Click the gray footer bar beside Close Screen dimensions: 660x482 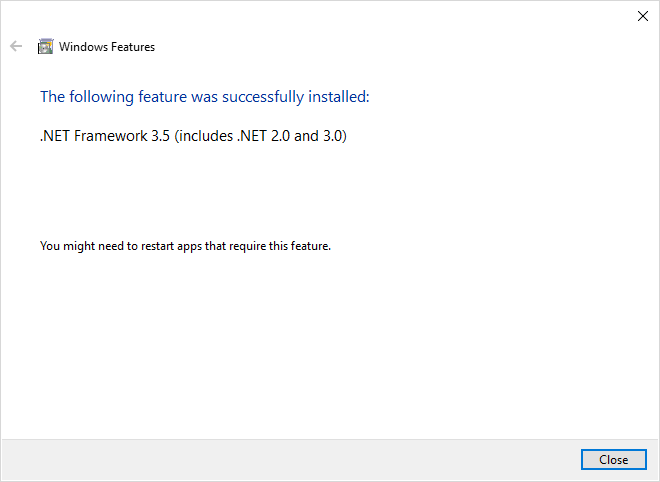click(x=290, y=460)
